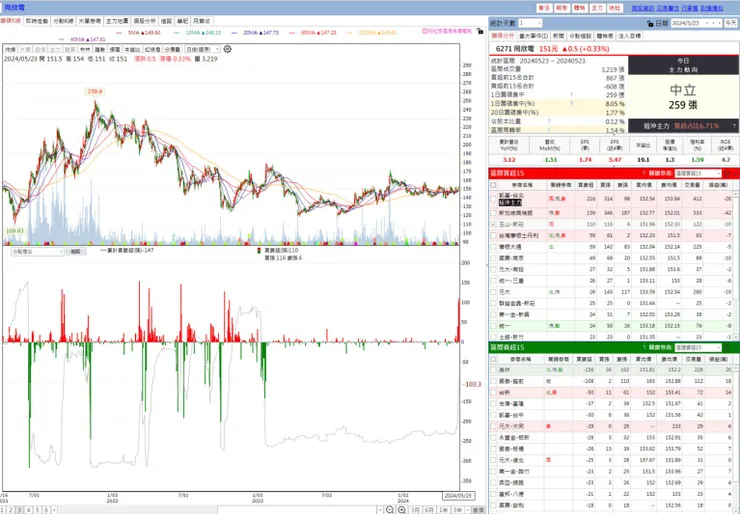The height and width of the screenshot is (514, 740).
Task: Click zoom in magnifier below chart
Action: [x=402, y=510]
